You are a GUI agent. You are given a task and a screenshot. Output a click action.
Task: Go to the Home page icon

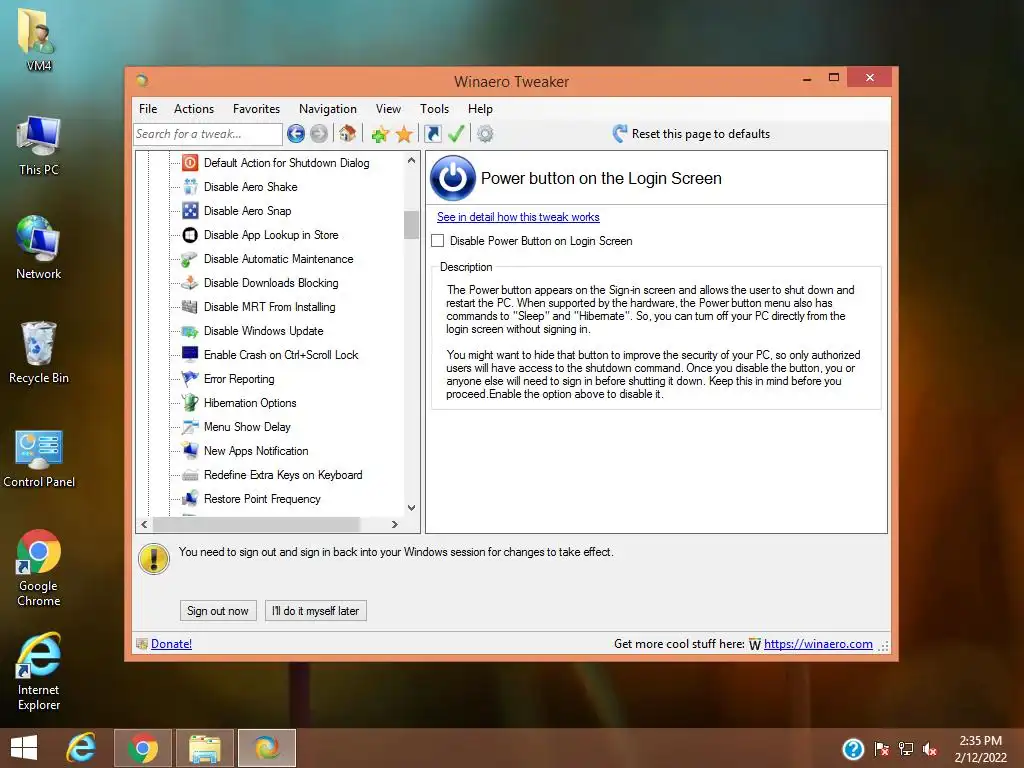point(347,133)
